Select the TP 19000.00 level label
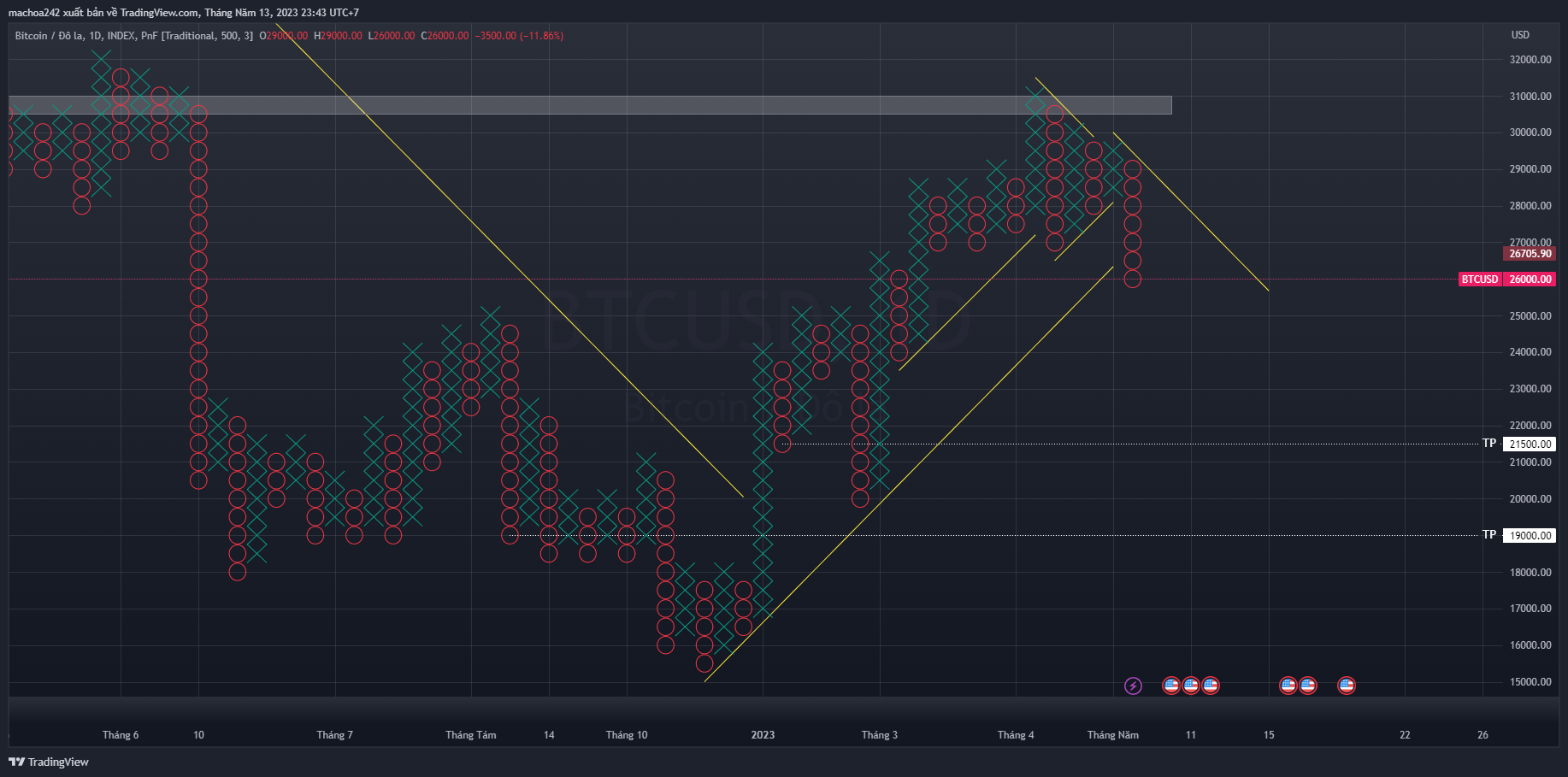 pyautogui.click(x=1518, y=535)
